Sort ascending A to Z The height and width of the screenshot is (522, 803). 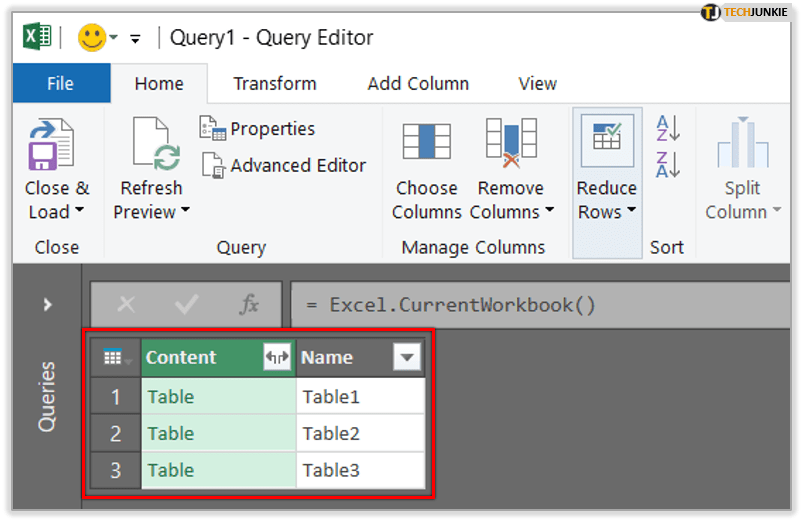[x=667, y=128]
